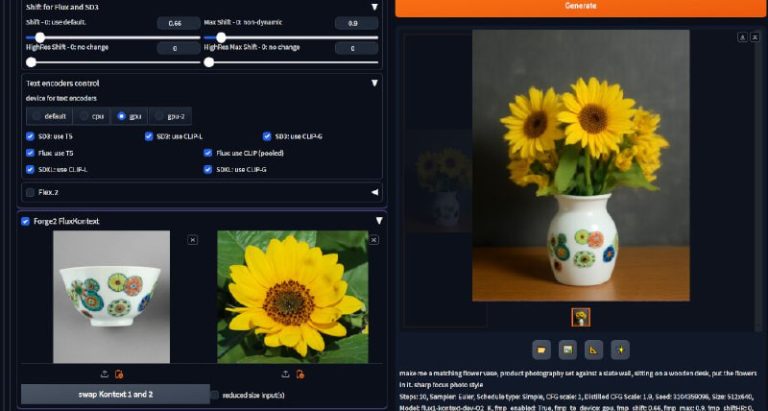Click paste-from-clipboard icon under the sunflower image

[299, 374]
